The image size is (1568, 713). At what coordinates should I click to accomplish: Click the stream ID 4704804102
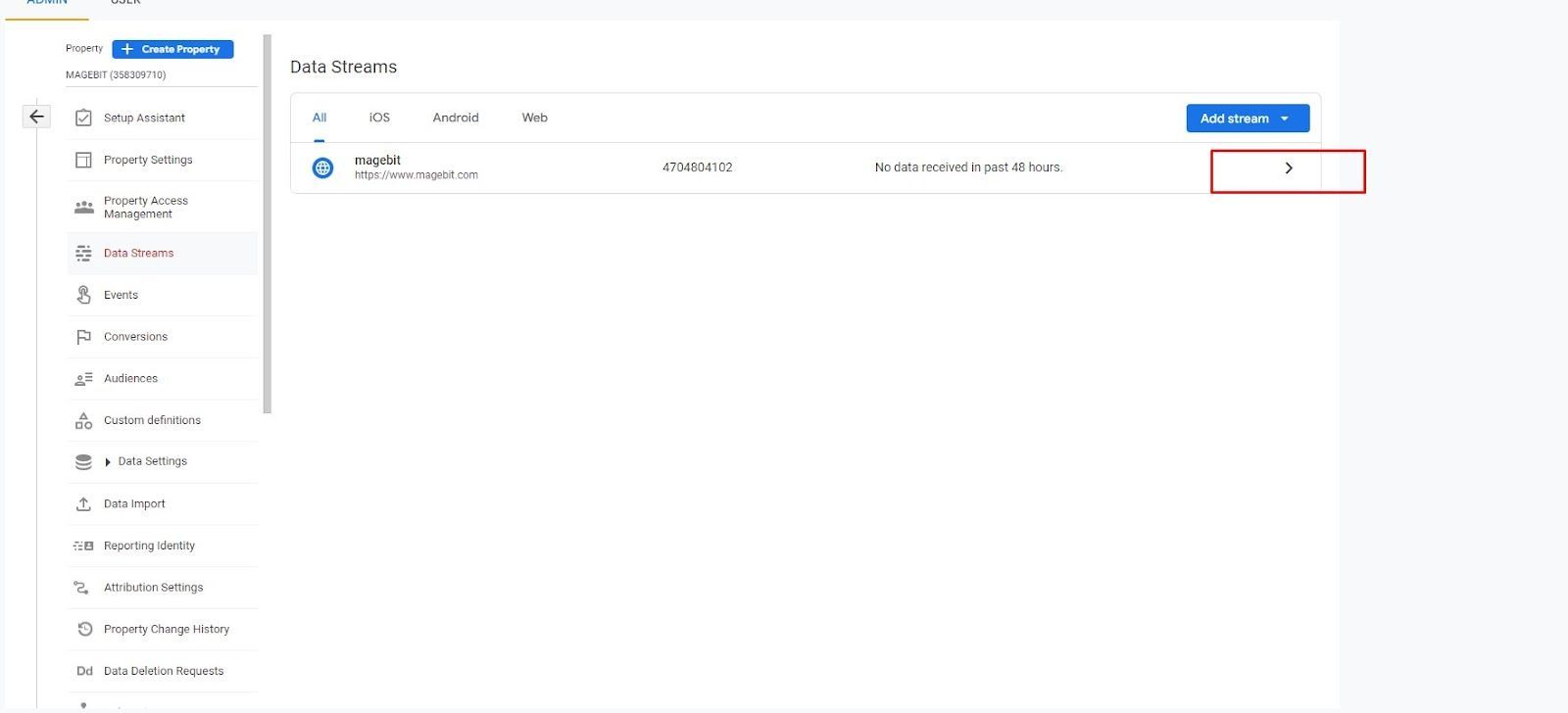point(697,167)
